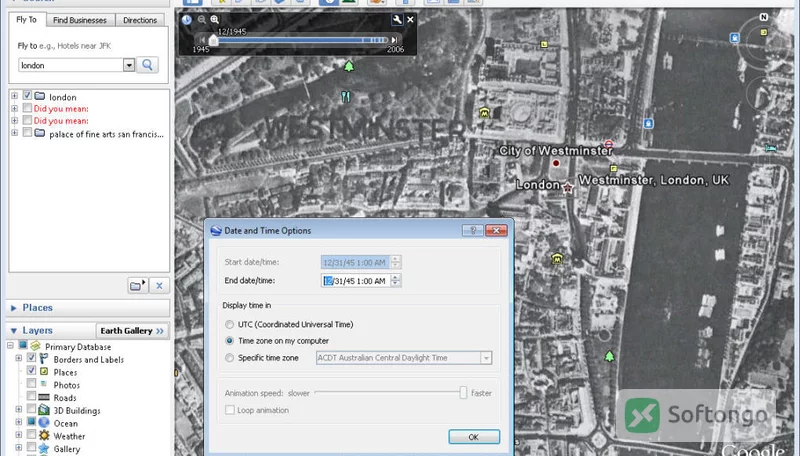Click OK in Date and Time Options
The image size is (800, 456).
pos(474,437)
